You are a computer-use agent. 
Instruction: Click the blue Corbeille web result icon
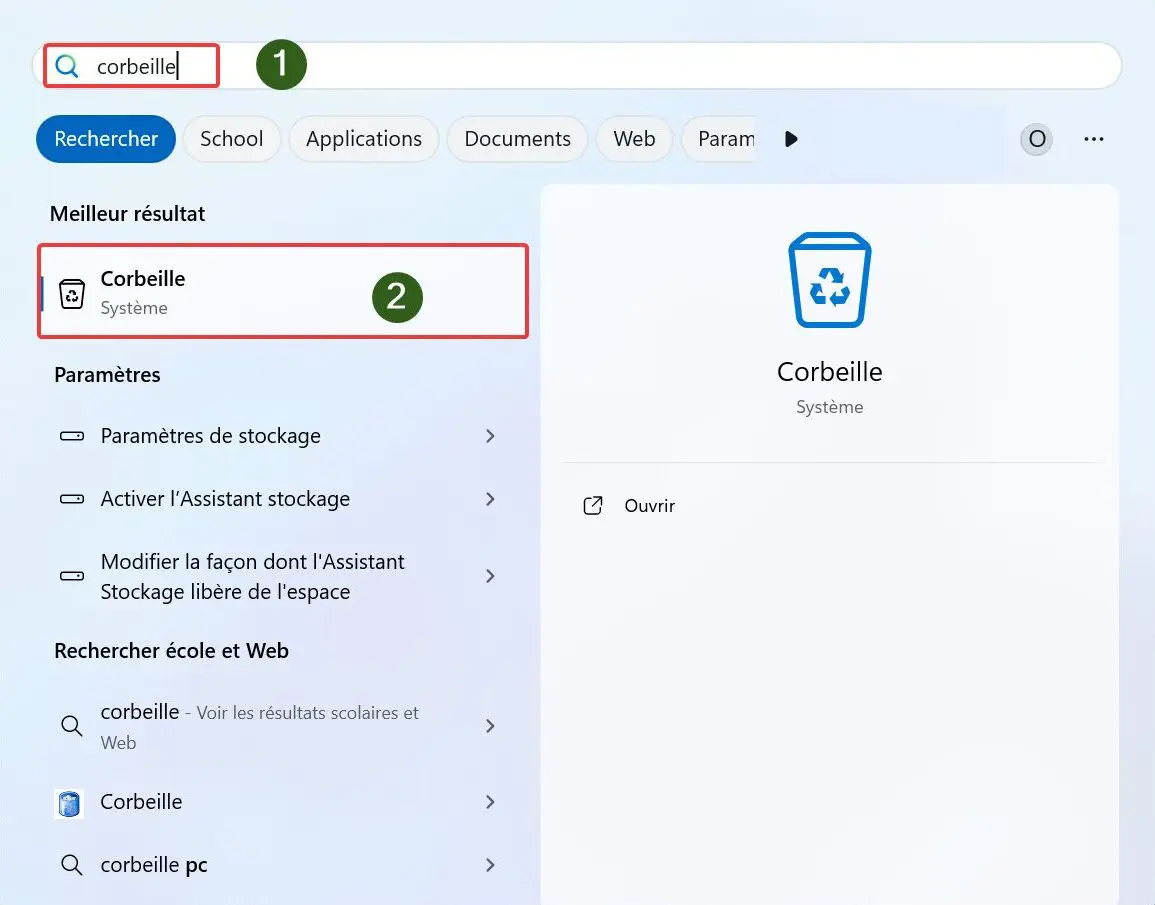click(69, 803)
